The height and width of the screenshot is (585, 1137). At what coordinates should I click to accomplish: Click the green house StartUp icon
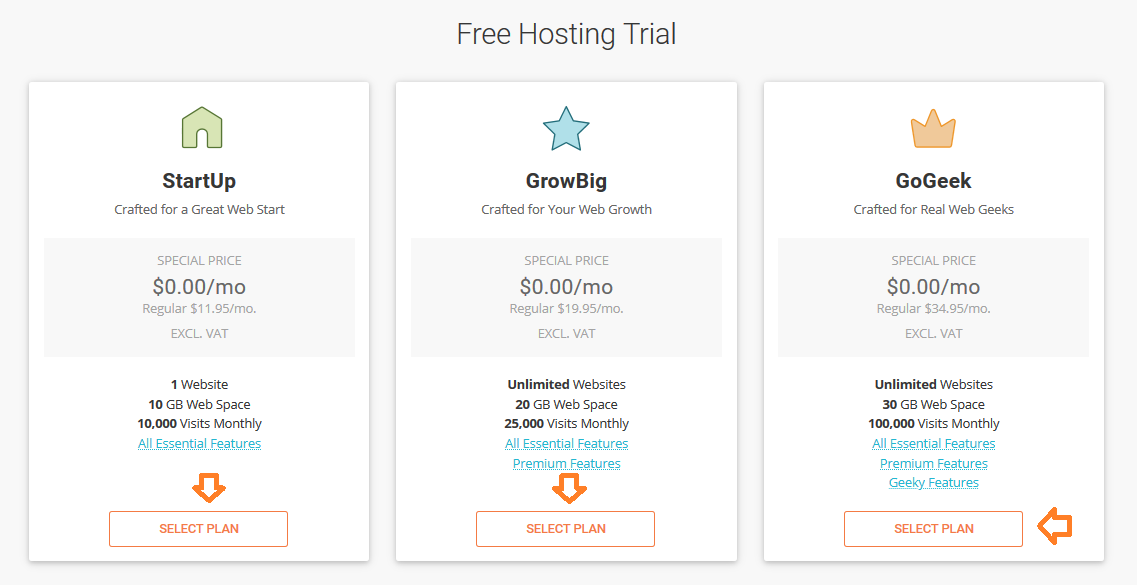[202, 128]
